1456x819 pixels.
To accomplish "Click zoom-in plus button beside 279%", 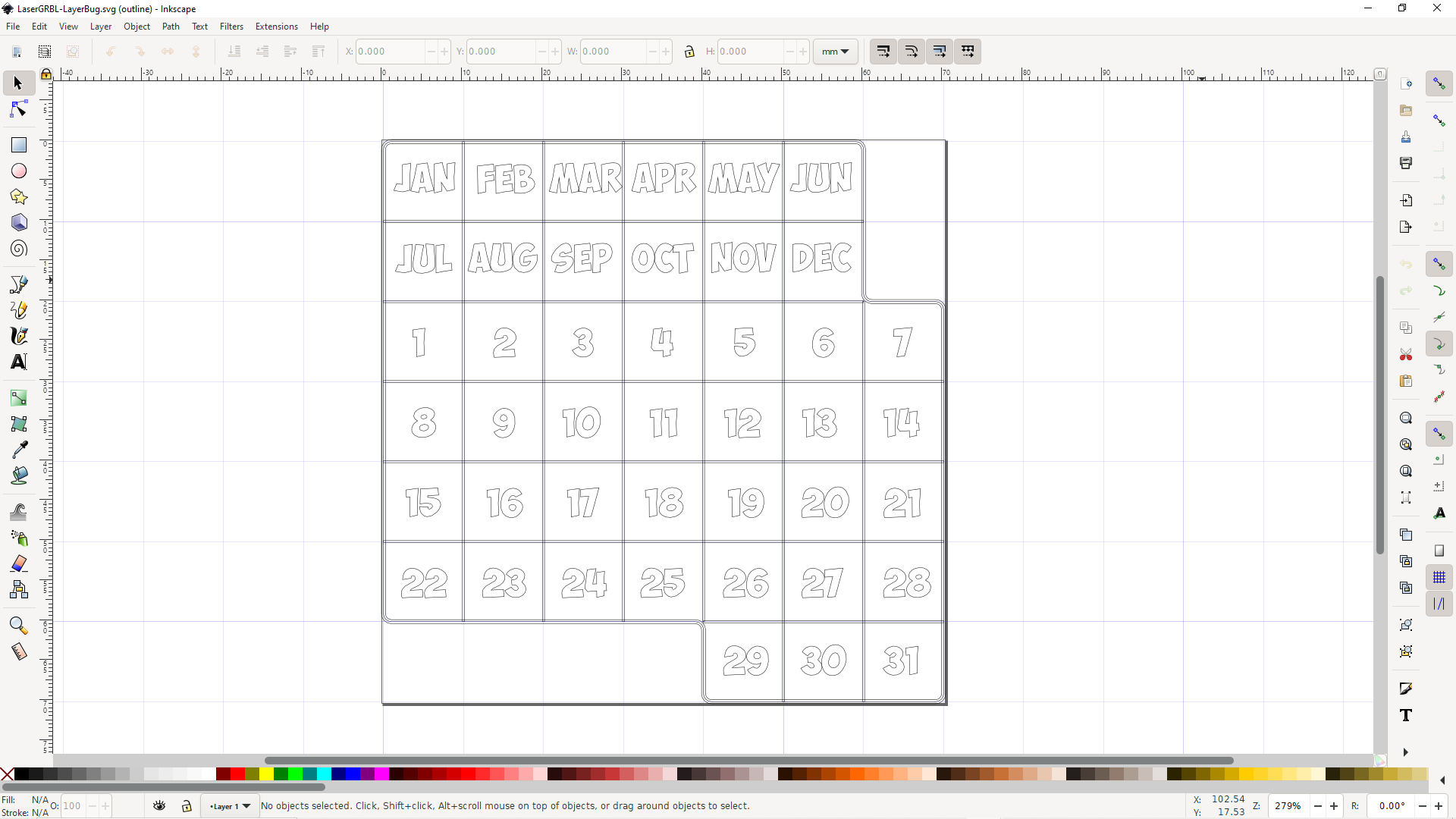I will click(1334, 806).
